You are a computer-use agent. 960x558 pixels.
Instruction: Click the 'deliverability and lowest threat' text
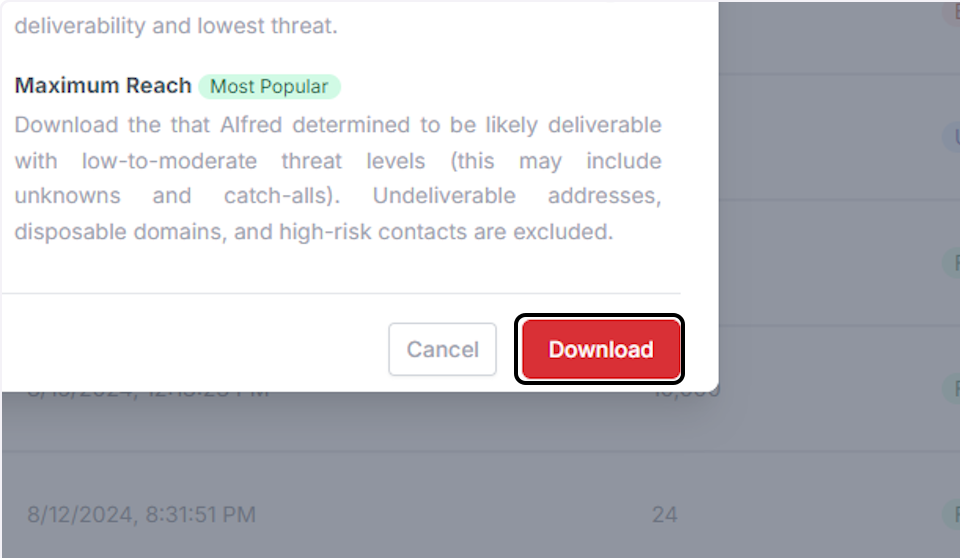pyautogui.click(x=176, y=26)
